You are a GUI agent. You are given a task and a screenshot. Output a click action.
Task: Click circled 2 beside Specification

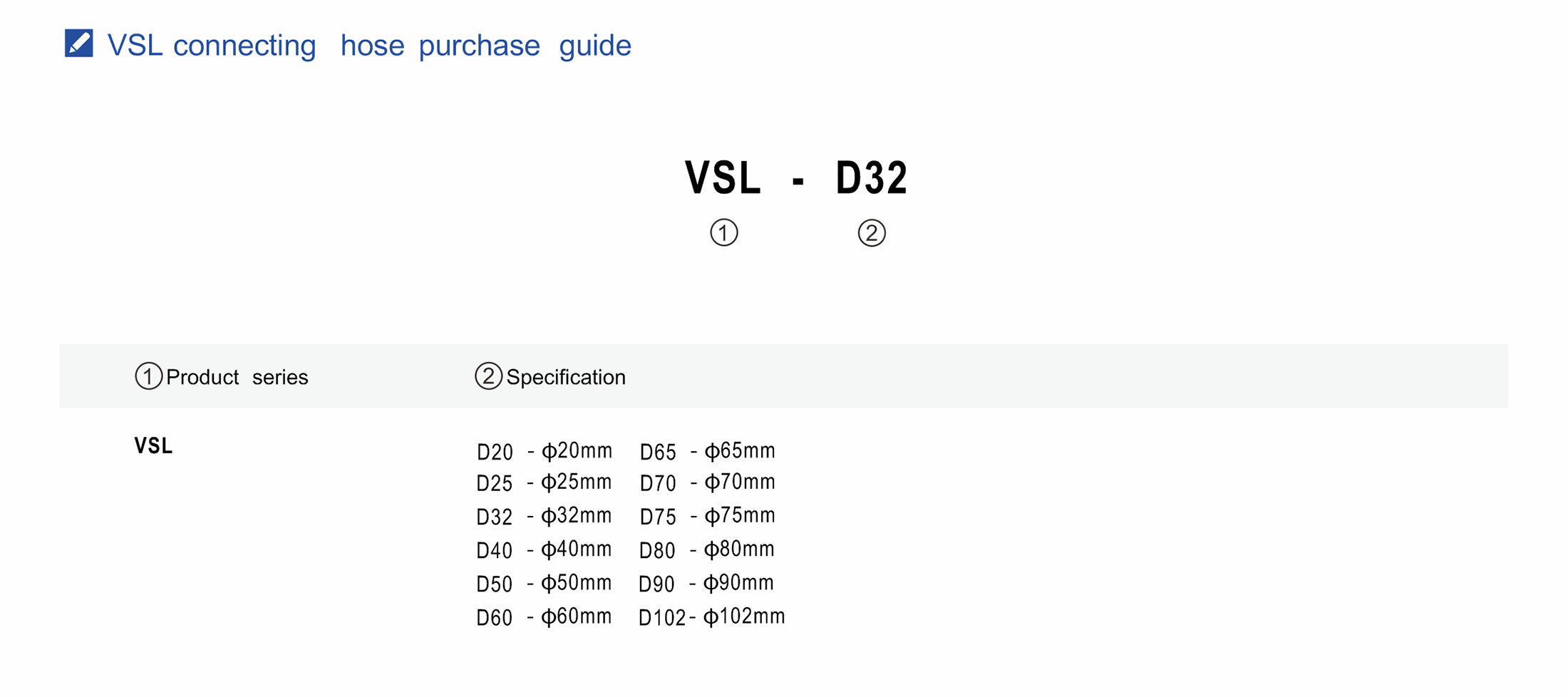pyautogui.click(x=488, y=376)
